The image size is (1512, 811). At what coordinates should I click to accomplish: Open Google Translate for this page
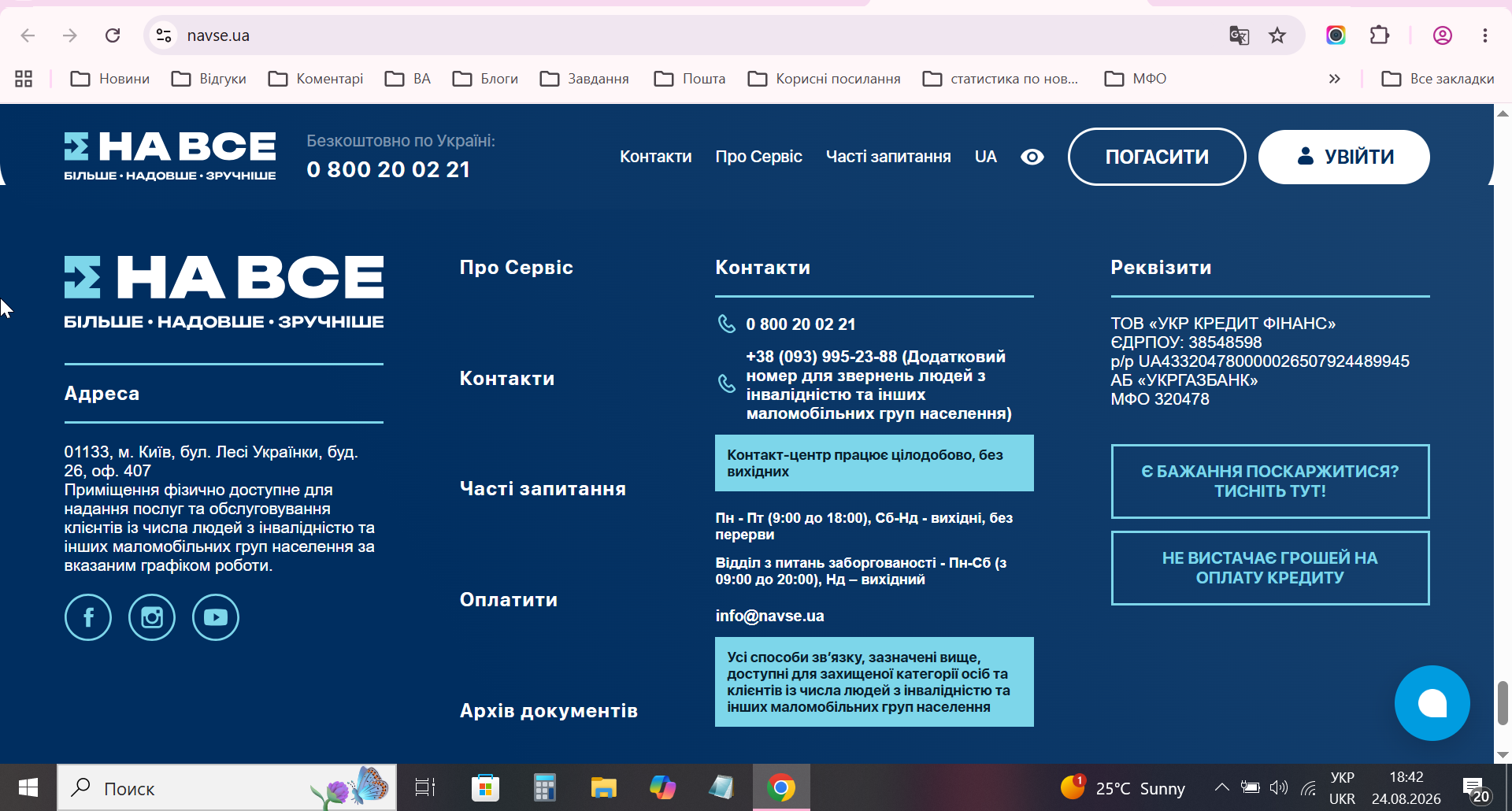click(1240, 35)
